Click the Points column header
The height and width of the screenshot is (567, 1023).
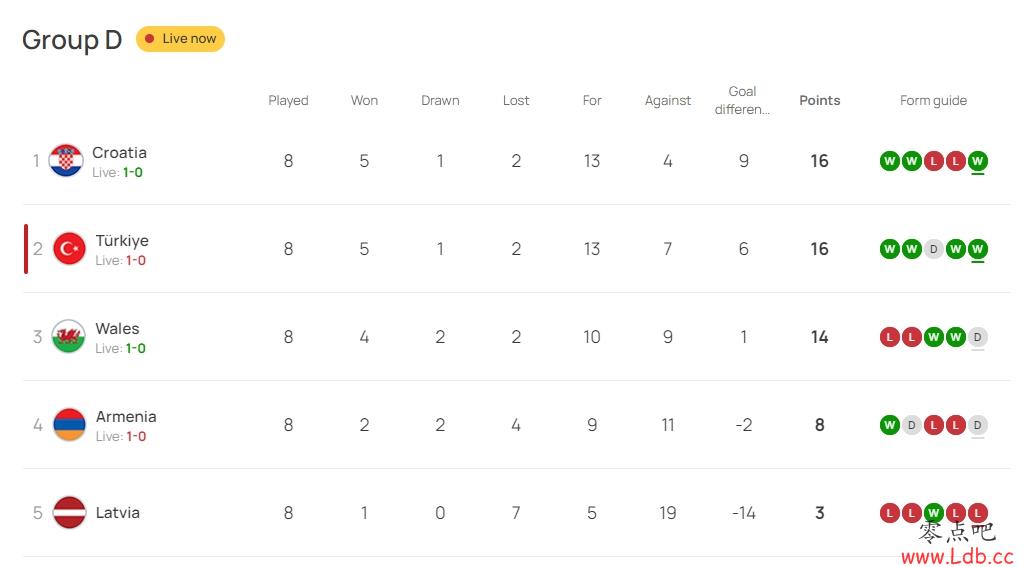point(819,100)
